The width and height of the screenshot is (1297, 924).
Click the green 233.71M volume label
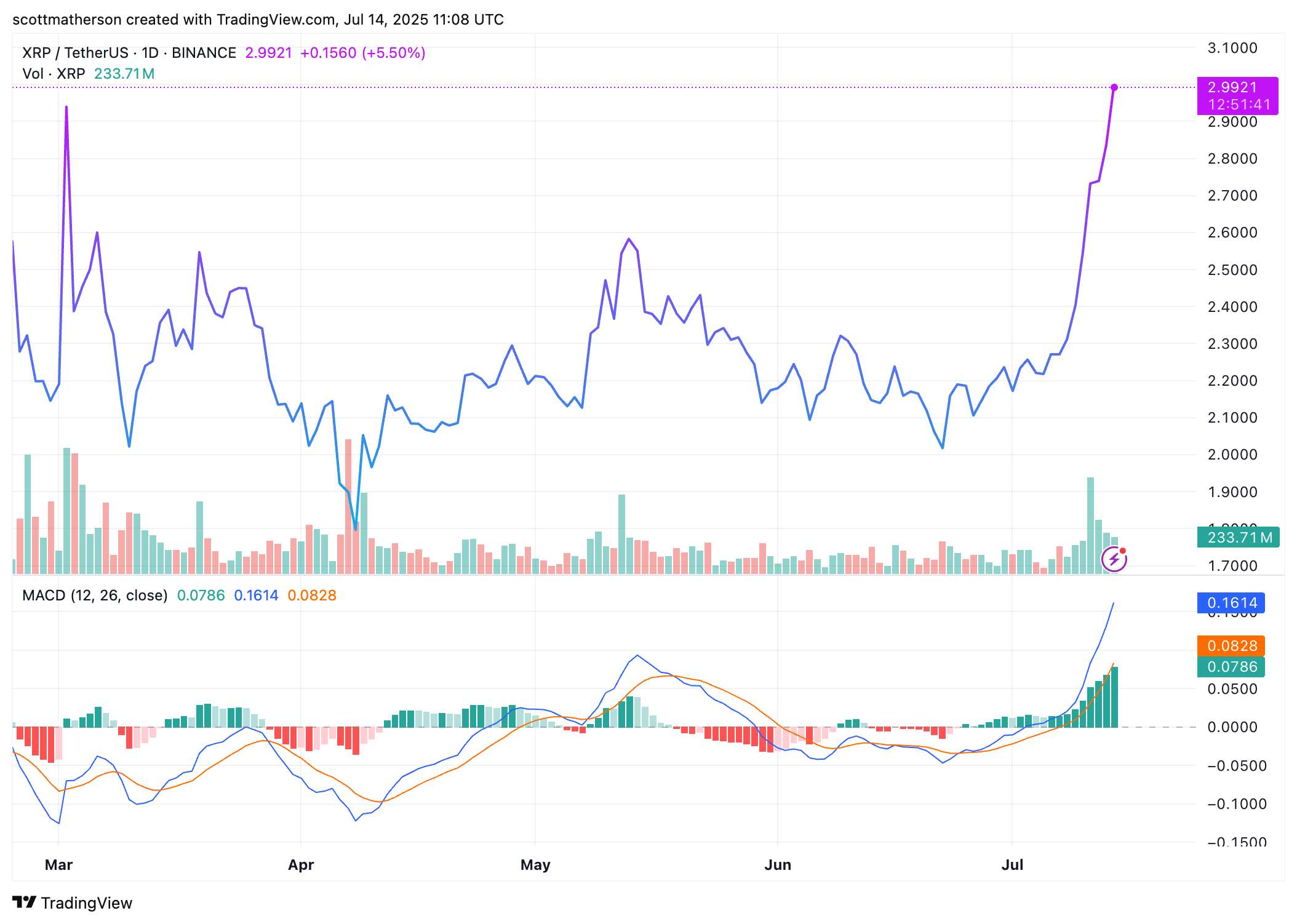(1238, 538)
